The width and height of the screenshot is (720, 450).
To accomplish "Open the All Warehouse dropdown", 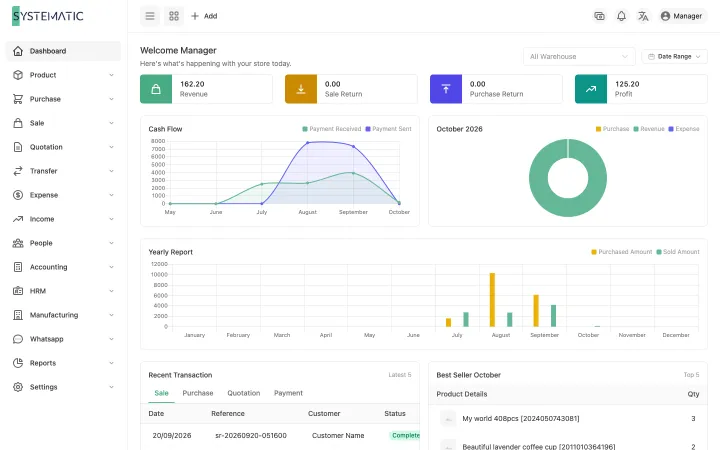I will [579, 56].
